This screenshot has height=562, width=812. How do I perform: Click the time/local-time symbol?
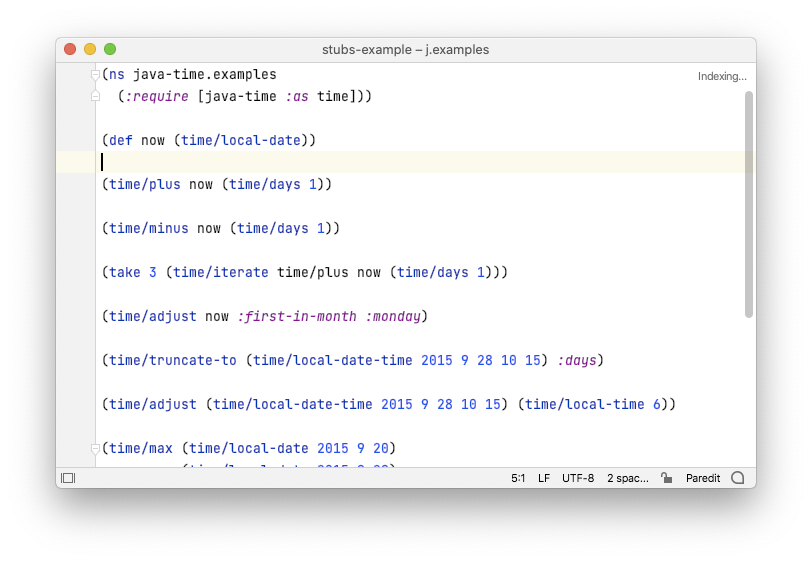click(585, 405)
